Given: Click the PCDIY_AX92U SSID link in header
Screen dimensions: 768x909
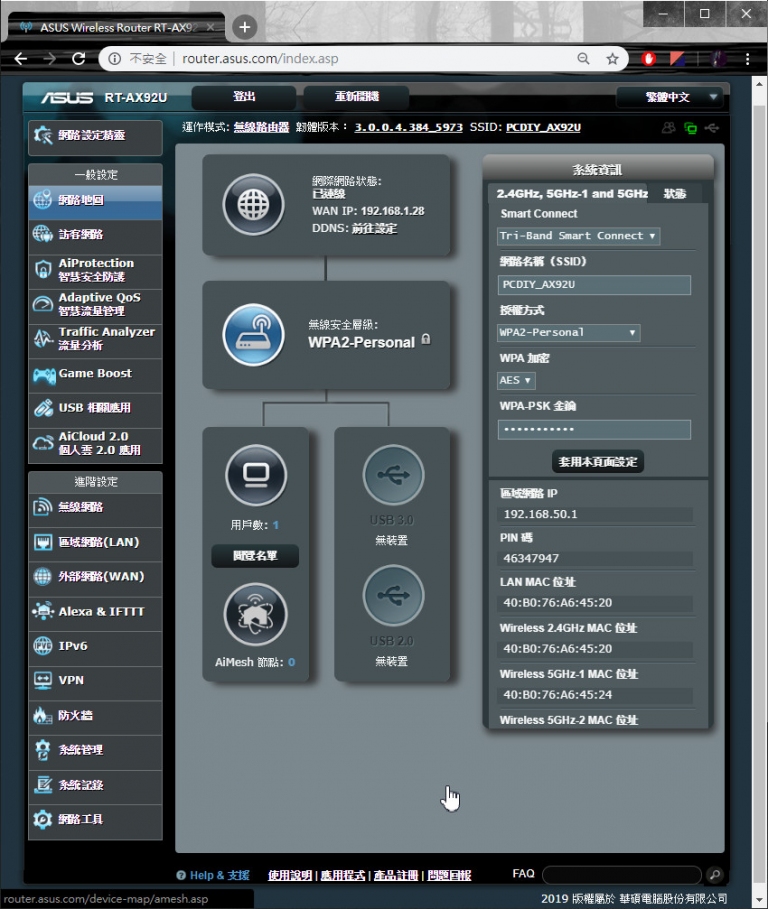Looking at the screenshot, I should click(x=543, y=127).
